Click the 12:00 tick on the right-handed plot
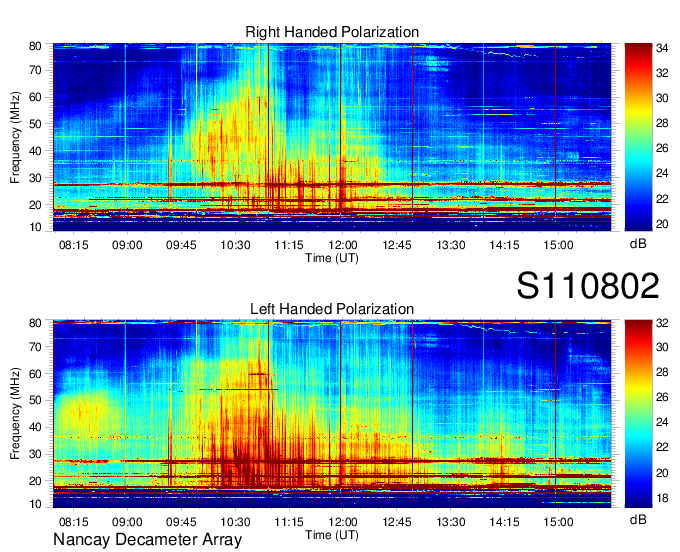This screenshot has height=552, width=680. (x=343, y=245)
